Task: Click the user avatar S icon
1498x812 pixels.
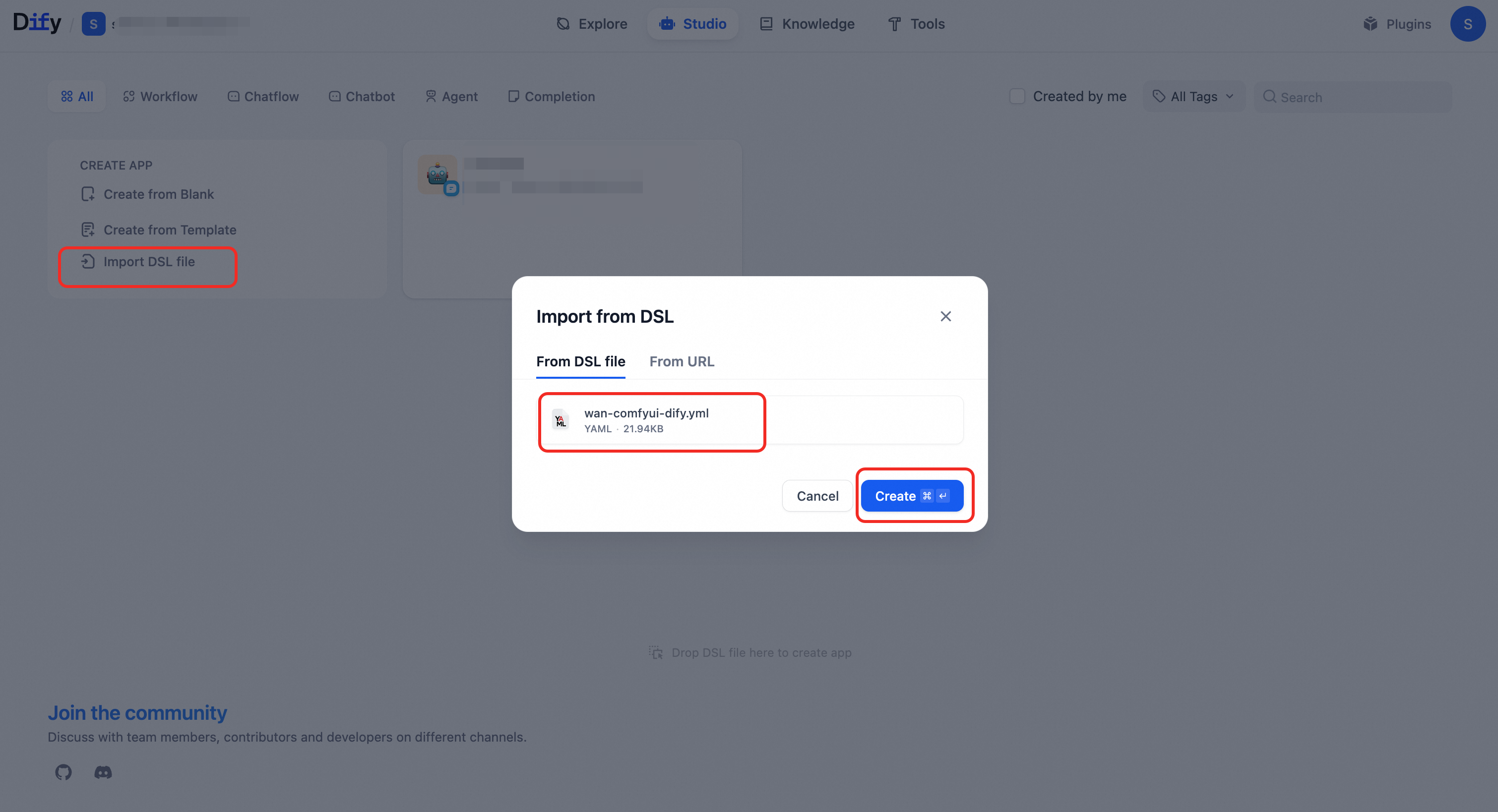Action: [x=1467, y=24]
